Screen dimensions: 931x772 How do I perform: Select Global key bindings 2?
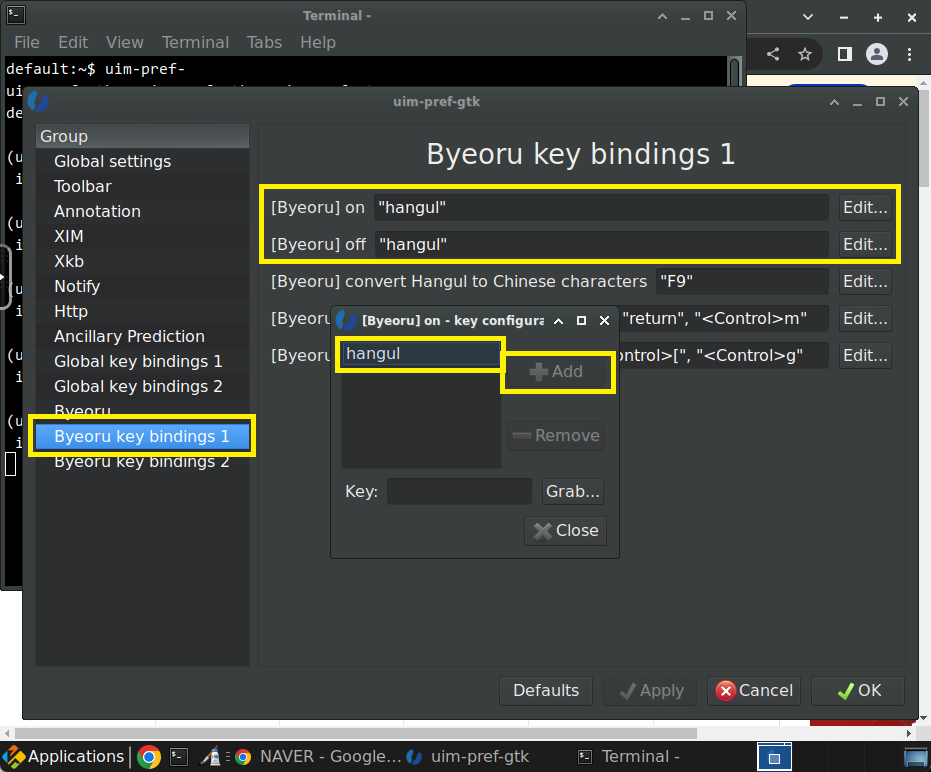tap(142, 386)
